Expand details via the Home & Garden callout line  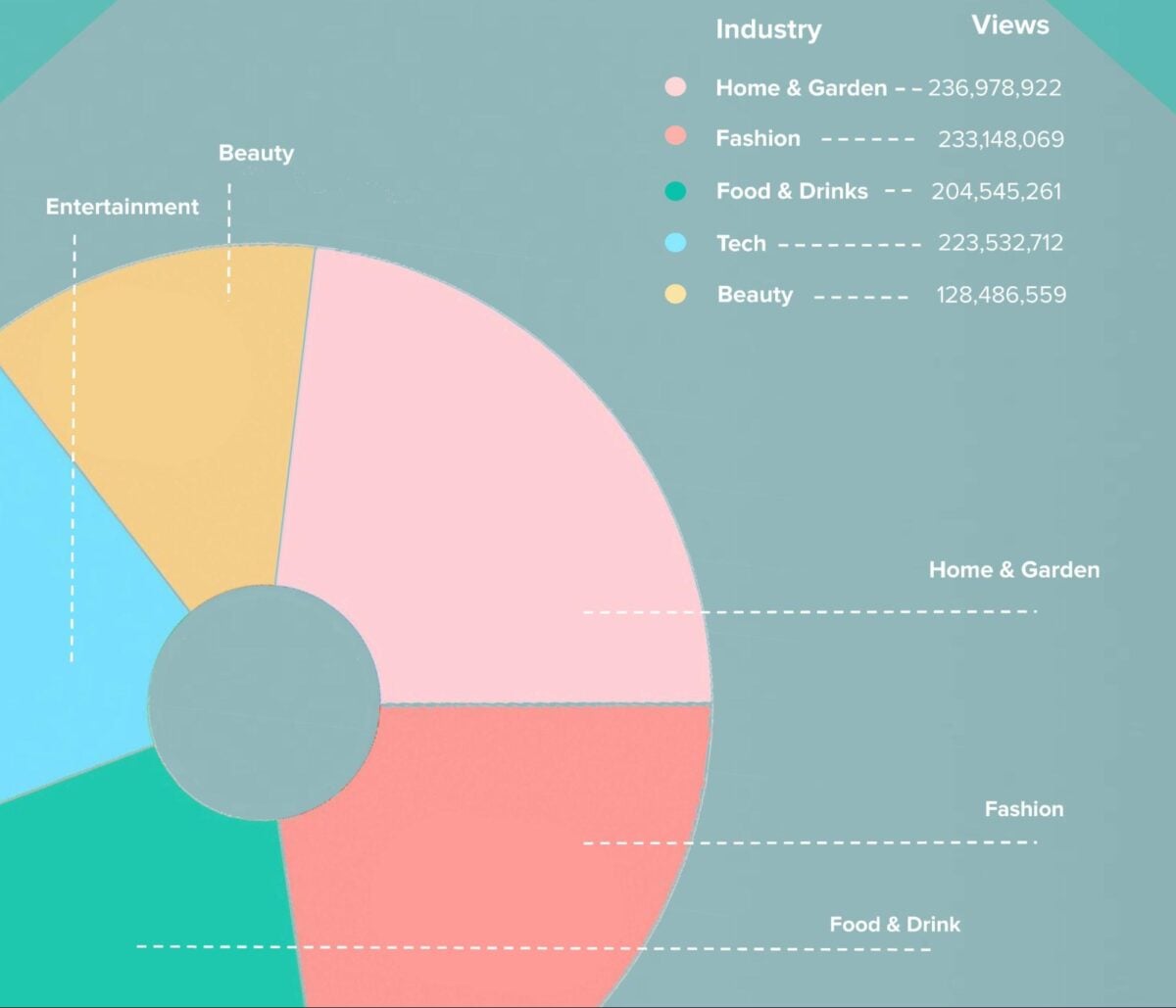(804, 612)
